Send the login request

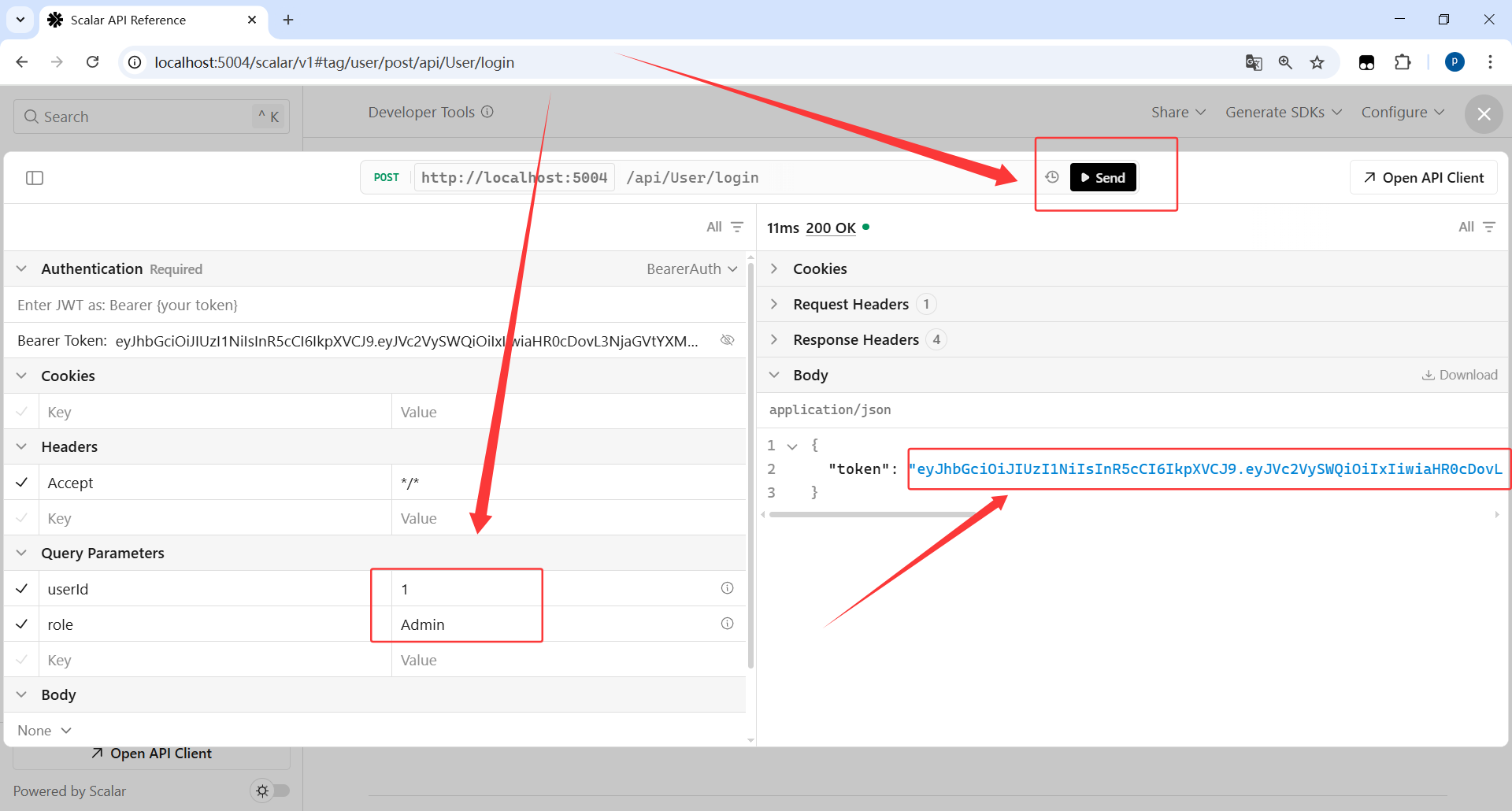pyautogui.click(x=1102, y=177)
